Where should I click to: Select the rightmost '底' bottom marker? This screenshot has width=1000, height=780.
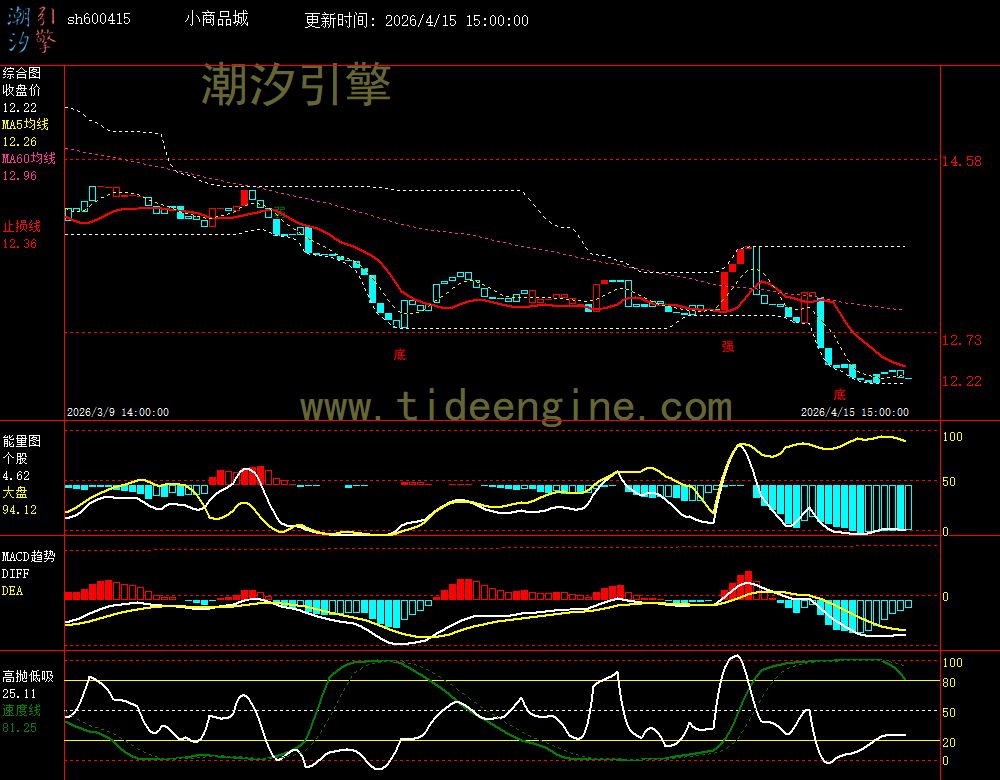(x=838, y=394)
